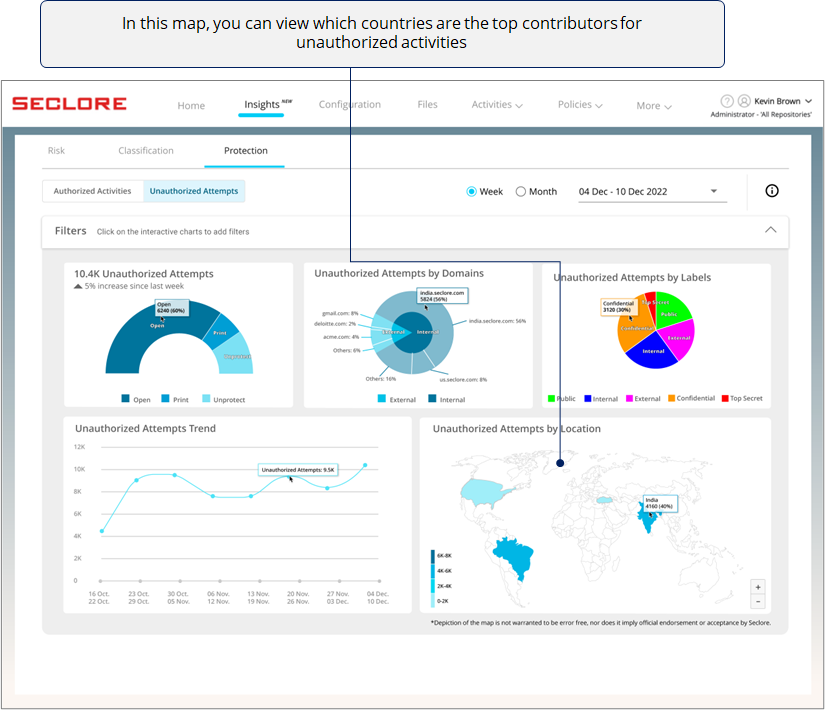Select the Week radio button

(471, 192)
